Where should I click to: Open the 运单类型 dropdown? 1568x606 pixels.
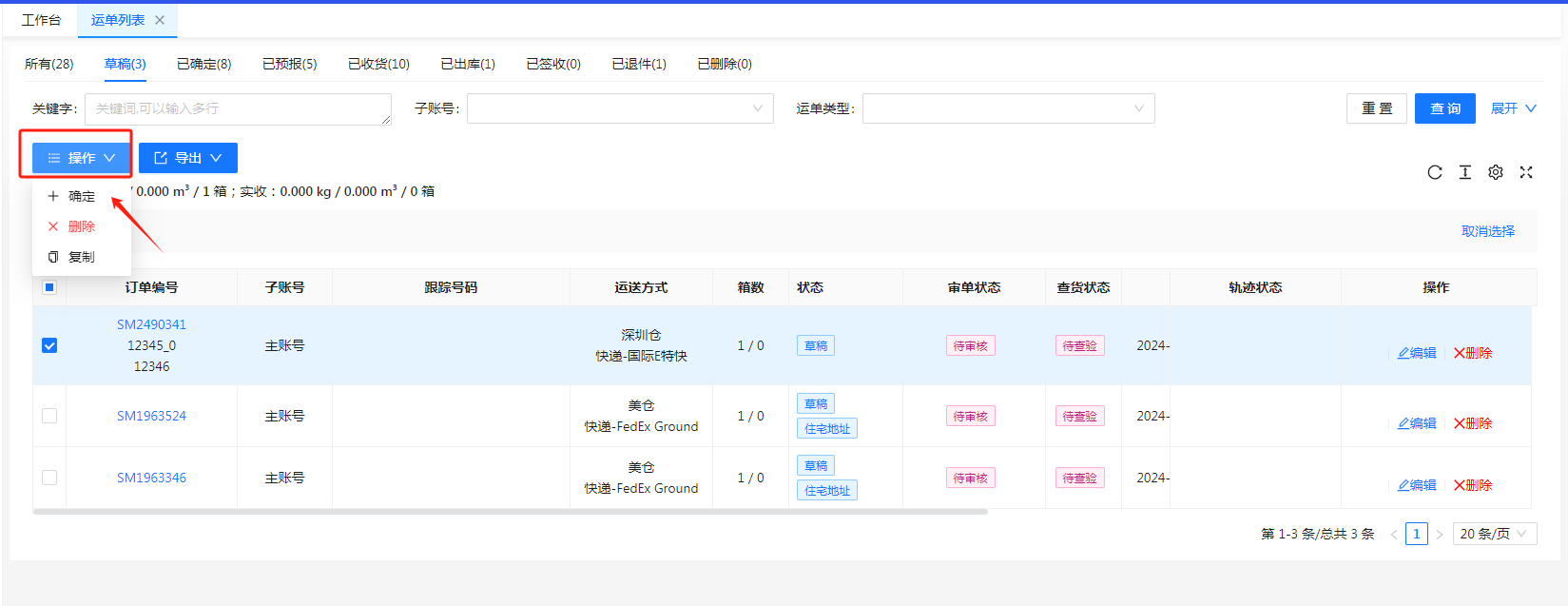coord(1007,108)
